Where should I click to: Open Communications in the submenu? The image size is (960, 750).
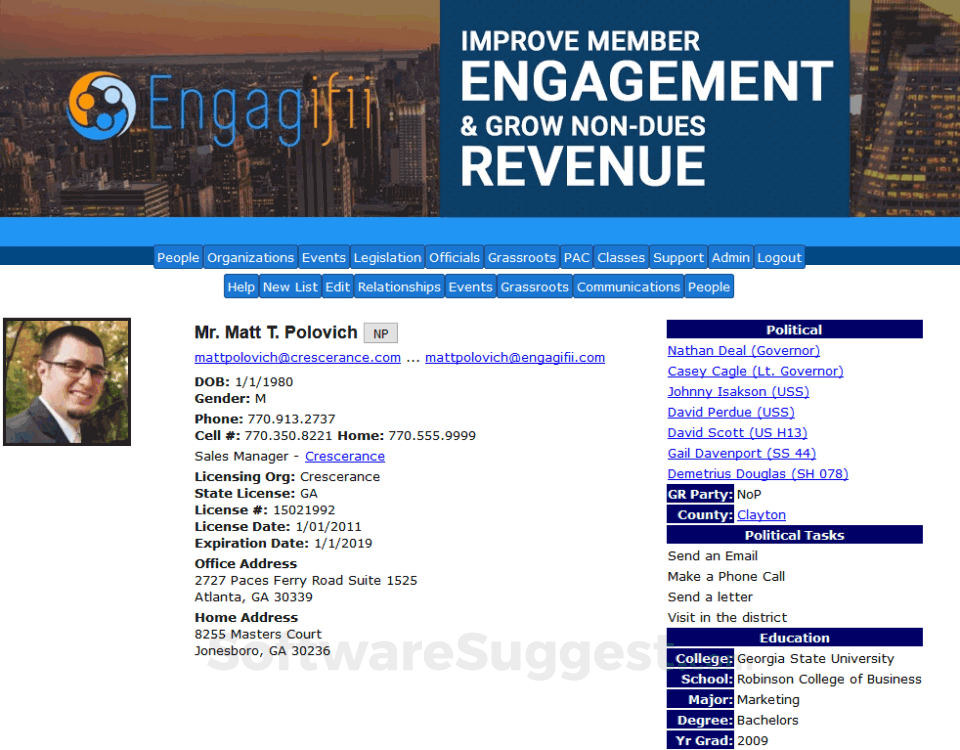coord(628,287)
